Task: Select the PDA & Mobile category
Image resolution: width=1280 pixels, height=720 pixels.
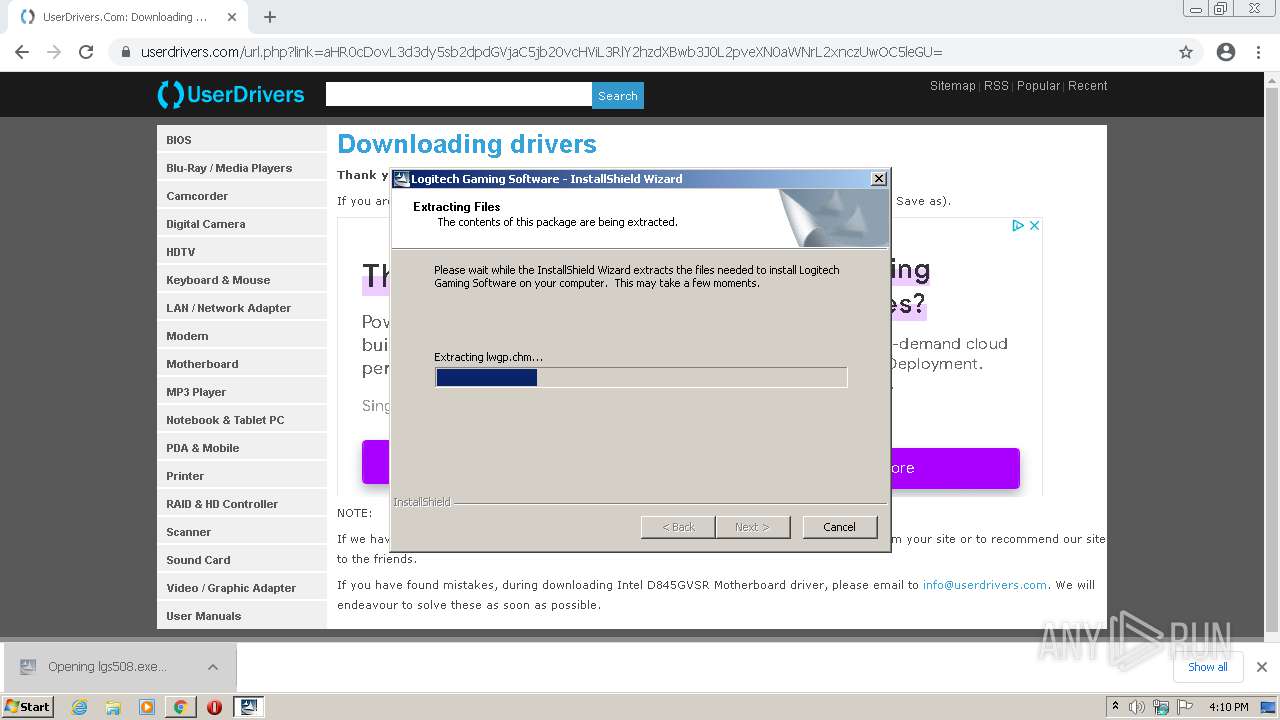Action: pos(242,448)
